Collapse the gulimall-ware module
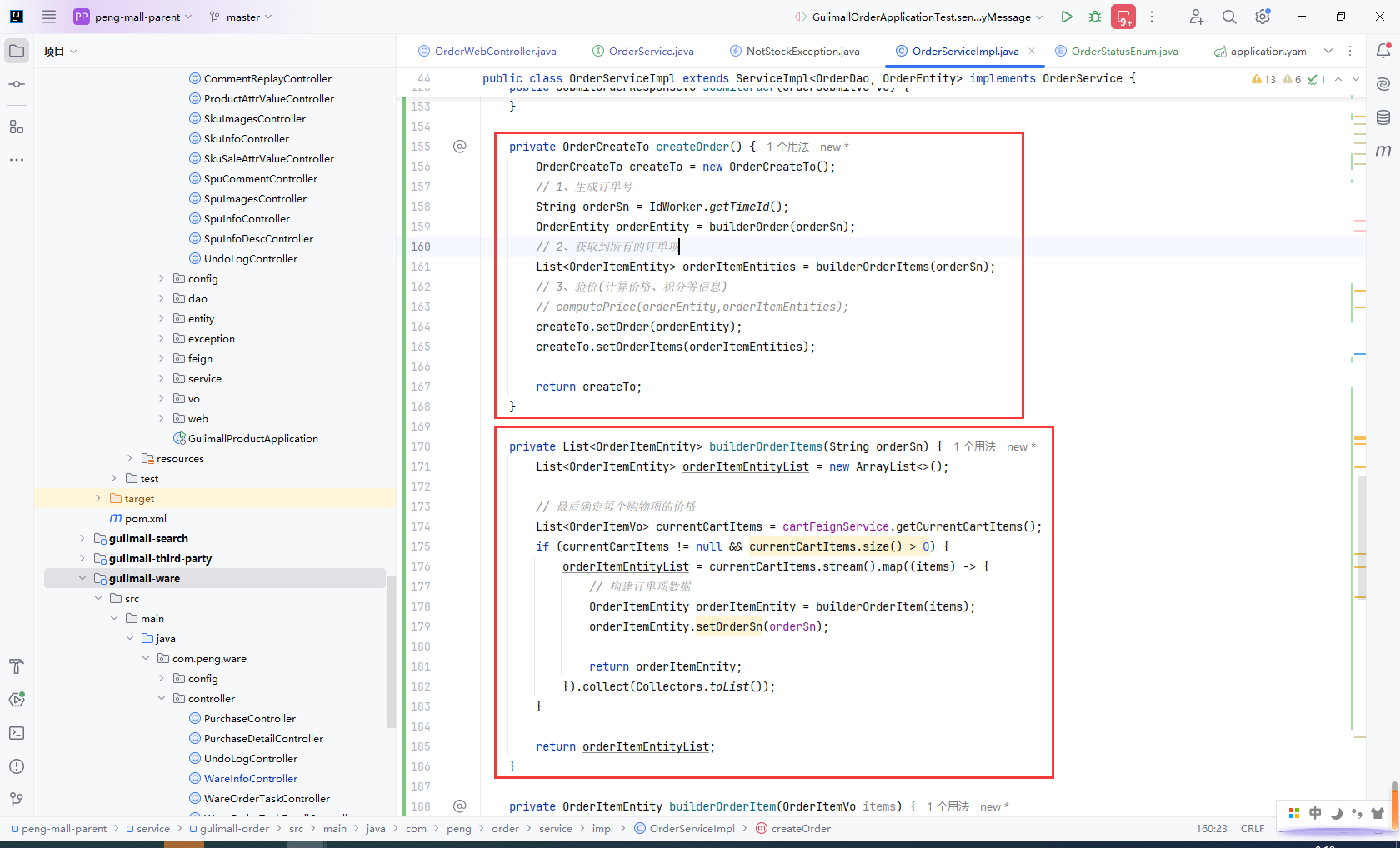The height and width of the screenshot is (848, 1400). click(x=82, y=578)
